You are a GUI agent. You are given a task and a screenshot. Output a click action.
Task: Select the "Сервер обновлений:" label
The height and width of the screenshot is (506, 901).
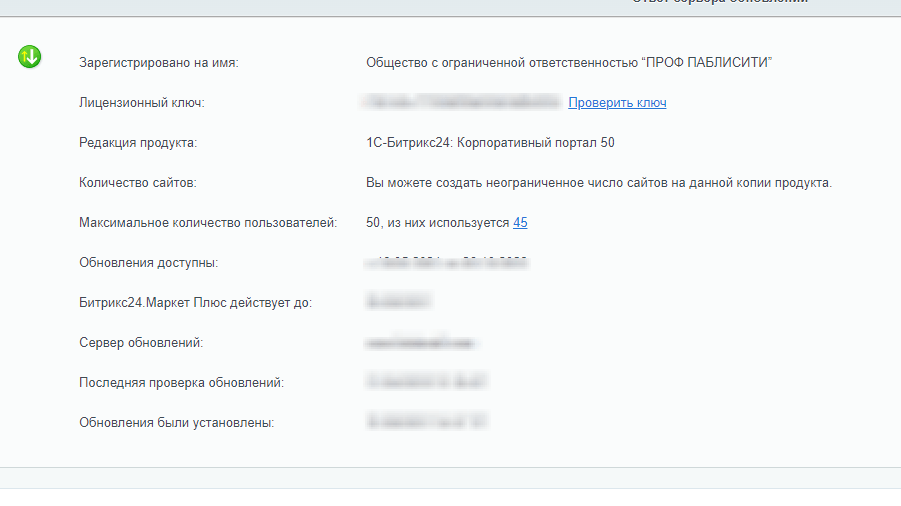(141, 343)
